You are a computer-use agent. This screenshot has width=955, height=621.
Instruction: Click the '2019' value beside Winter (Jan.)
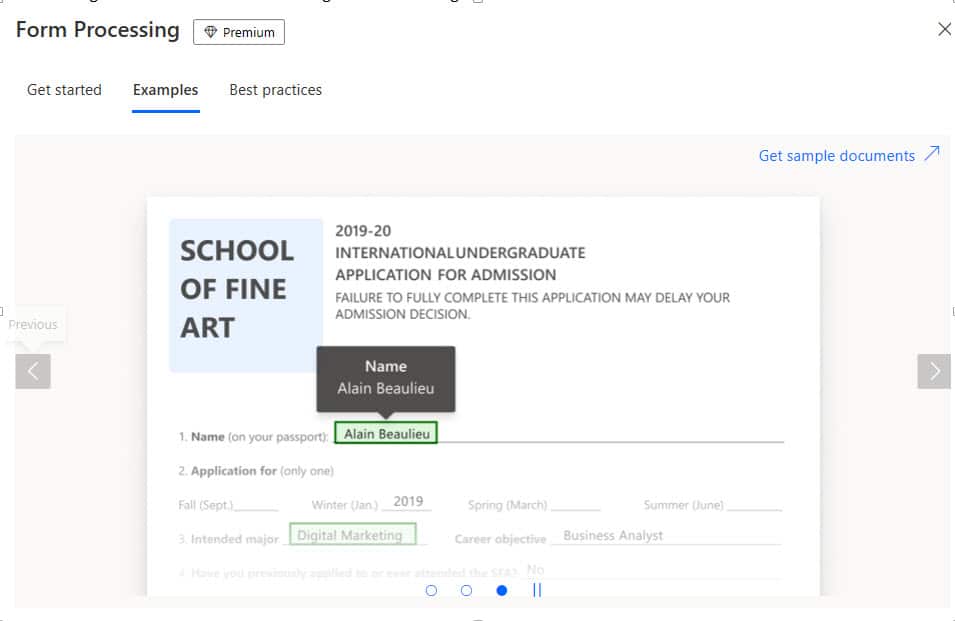coord(408,501)
